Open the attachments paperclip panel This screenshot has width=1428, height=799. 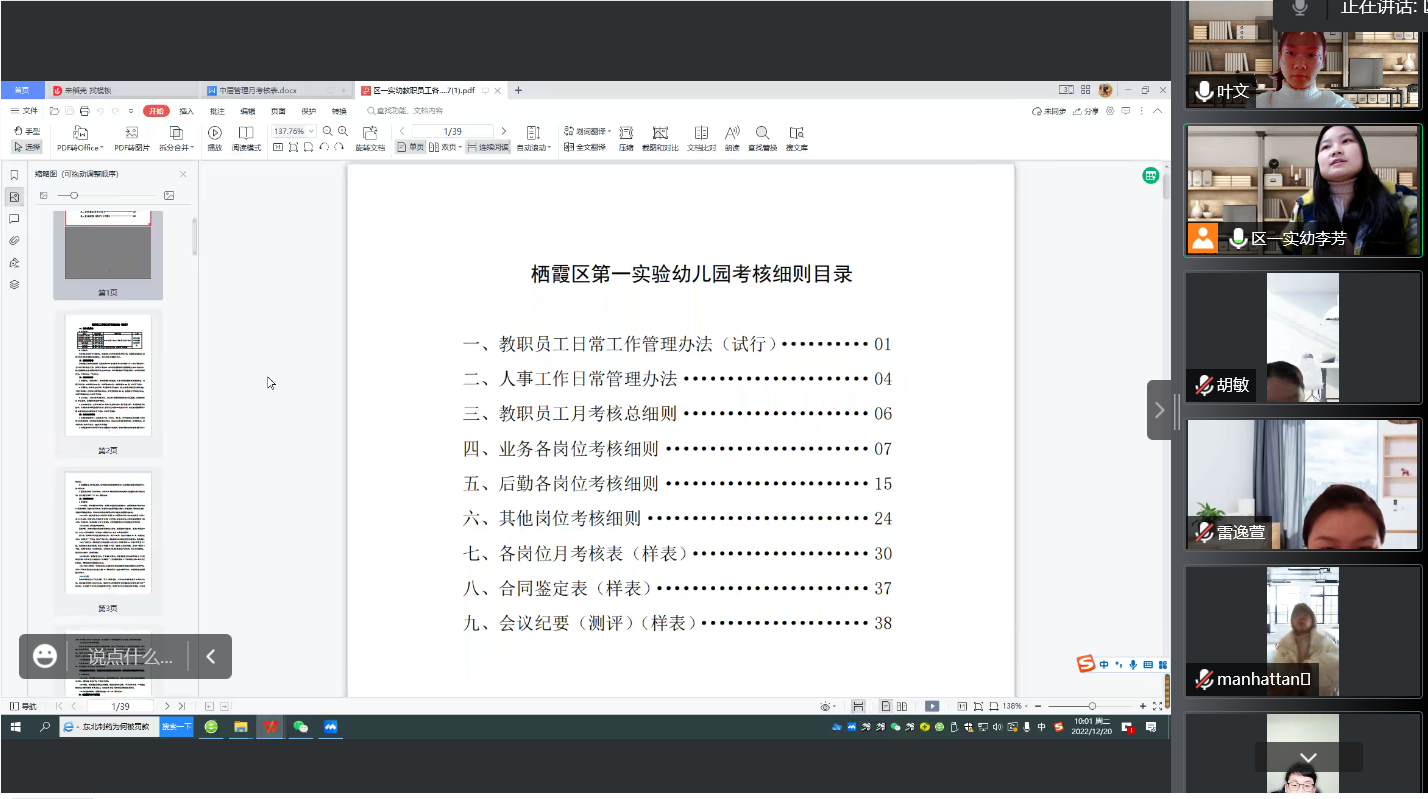click(14, 241)
